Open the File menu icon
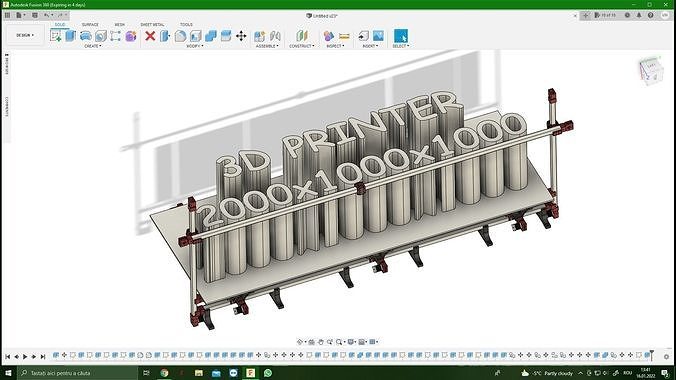Image resolution: width=676 pixels, height=380 pixels. [19, 15]
